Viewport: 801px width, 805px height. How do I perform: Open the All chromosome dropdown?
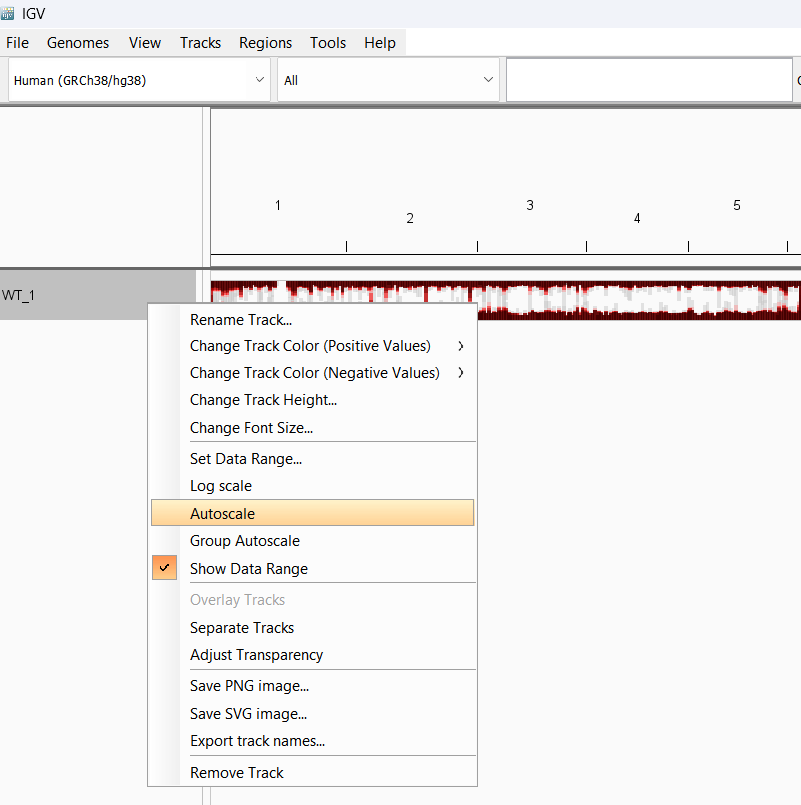coord(389,80)
